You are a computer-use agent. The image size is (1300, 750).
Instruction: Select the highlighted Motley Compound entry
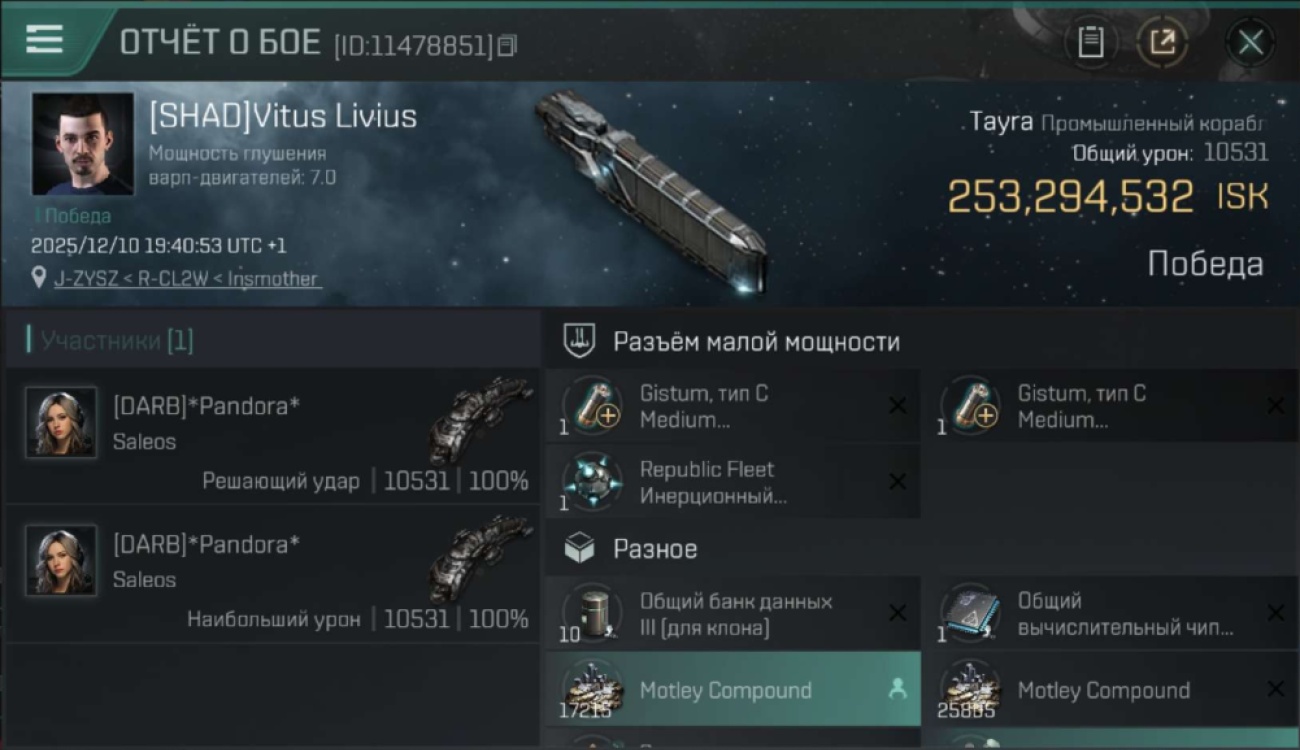(733, 689)
